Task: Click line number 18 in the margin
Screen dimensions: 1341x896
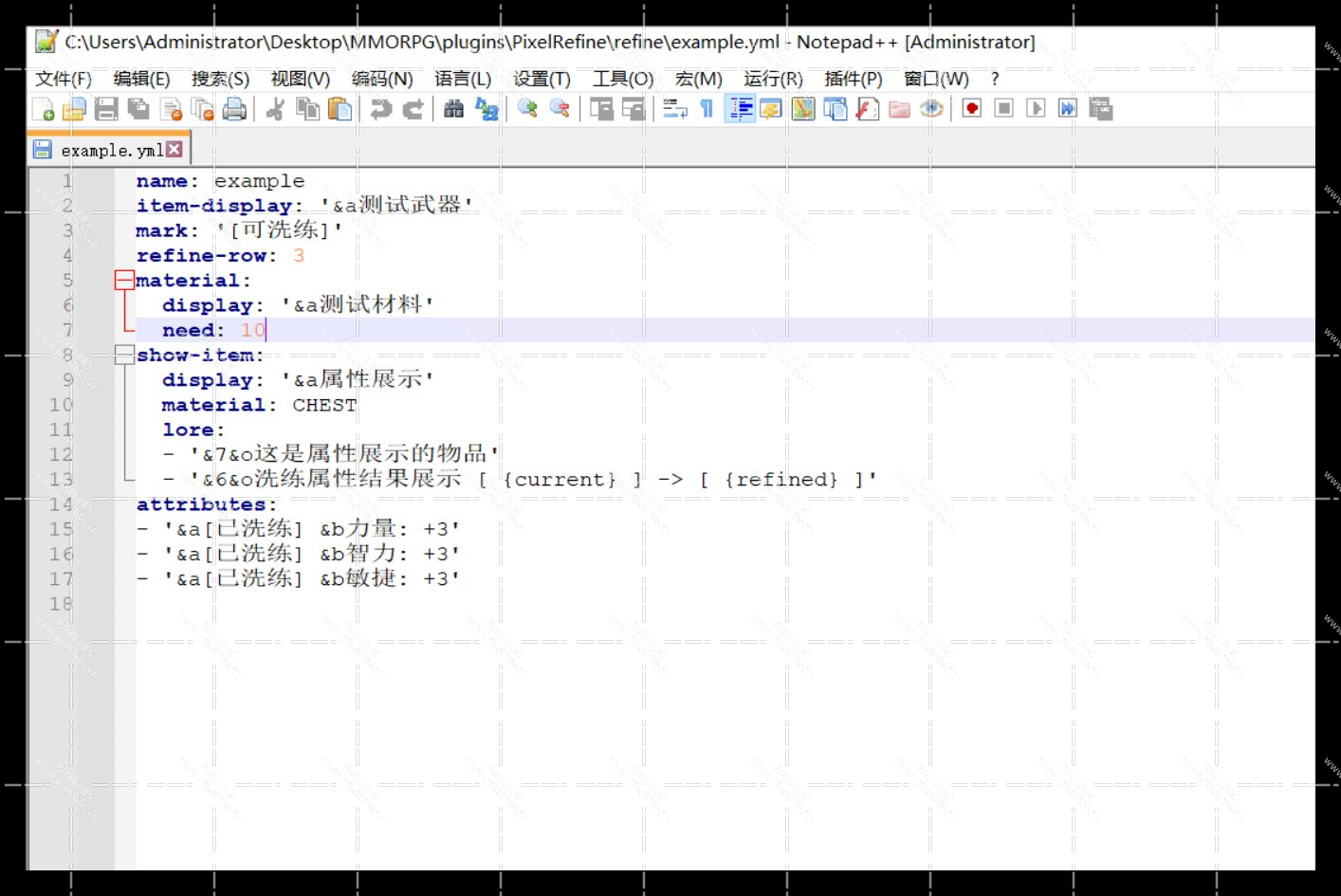Action: (x=61, y=604)
